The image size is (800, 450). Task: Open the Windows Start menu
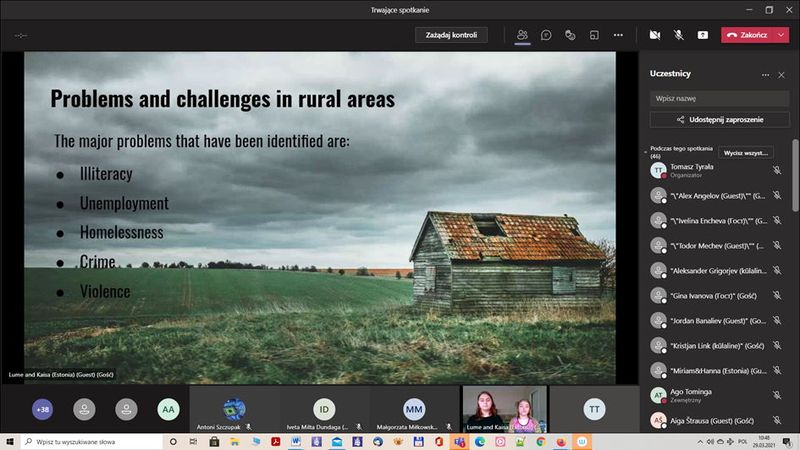(x=10, y=441)
